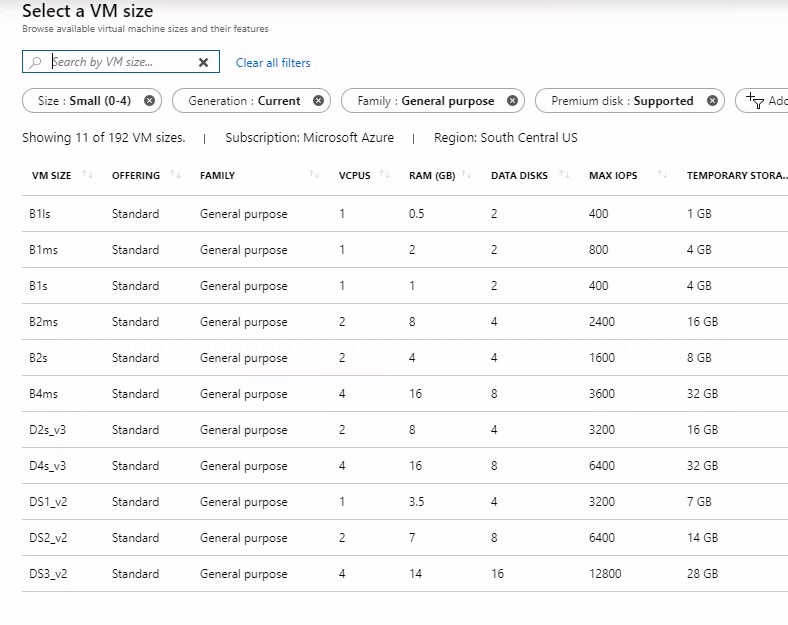Click the 0.5 RAM value for B1ls

click(x=416, y=214)
